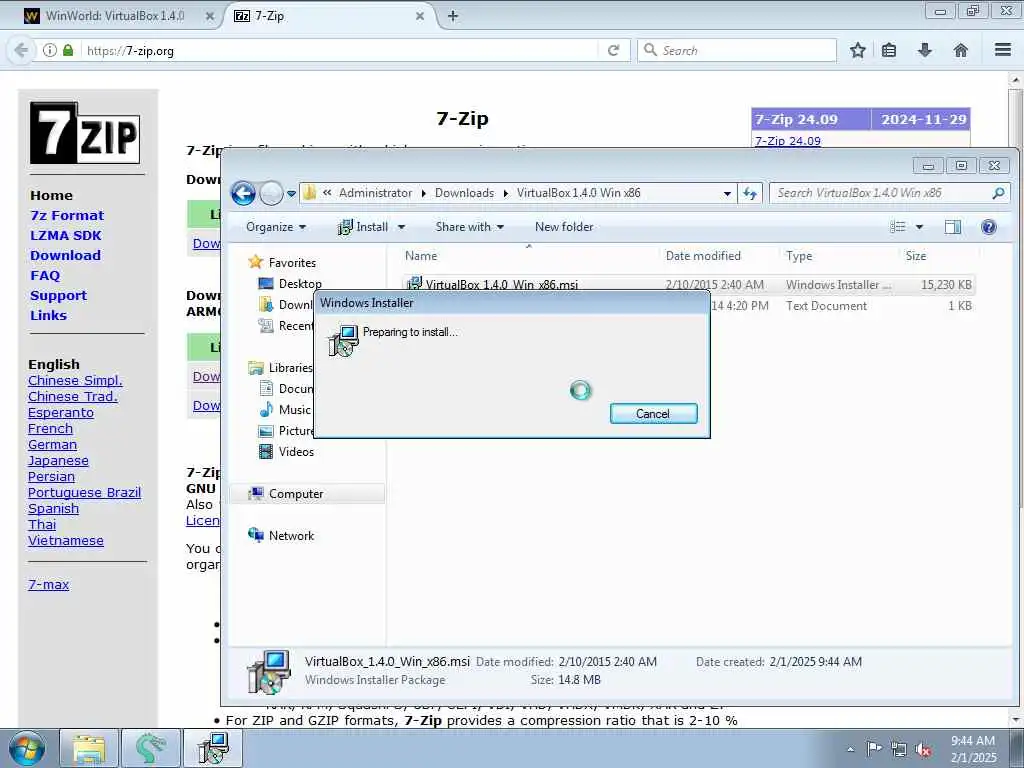Cancel the Windows Installer preparation

[653, 413]
